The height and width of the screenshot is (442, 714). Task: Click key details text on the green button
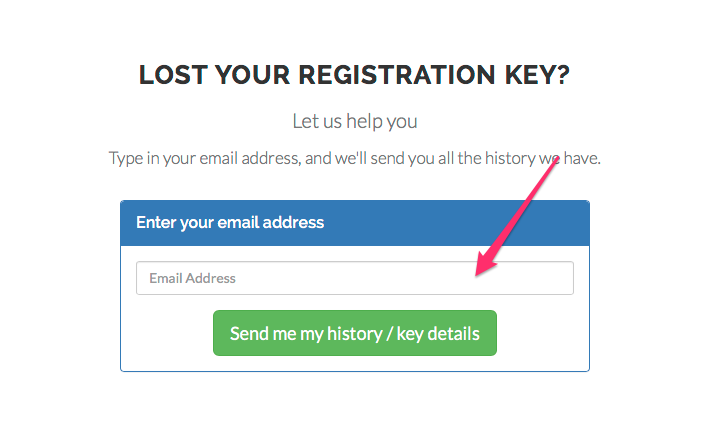438,334
